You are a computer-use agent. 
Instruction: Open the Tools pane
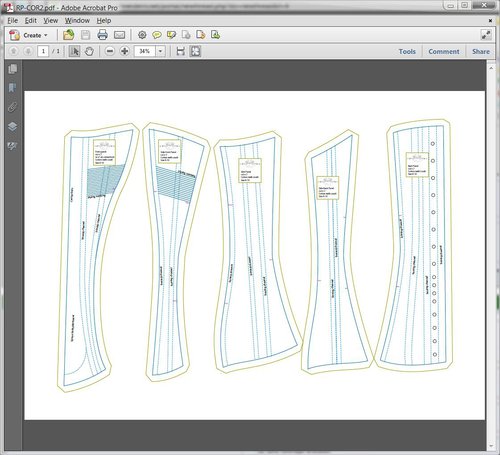coord(407,52)
